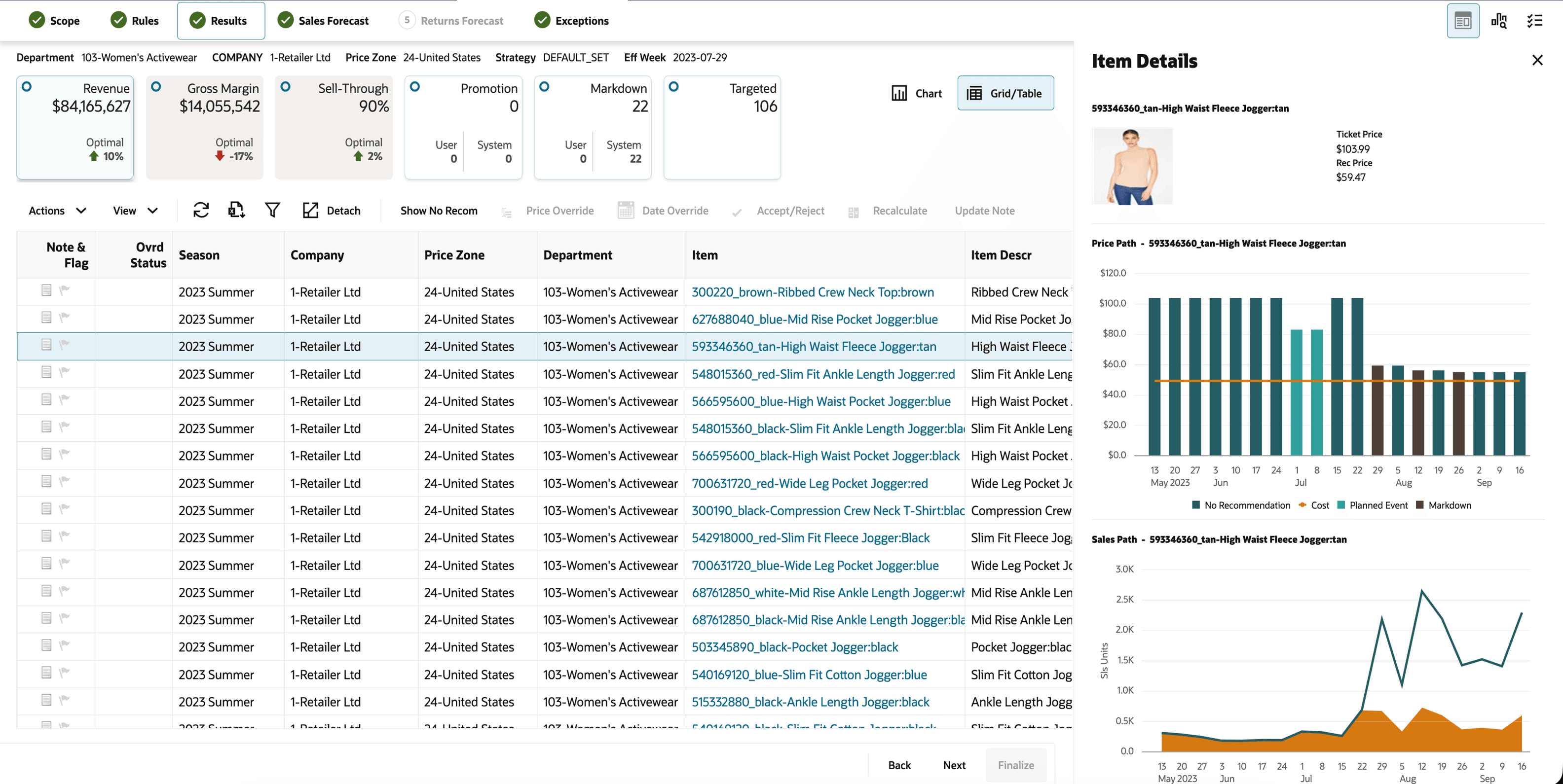
Task: Open the filter tool in the toolbar
Action: (x=272, y=211)
